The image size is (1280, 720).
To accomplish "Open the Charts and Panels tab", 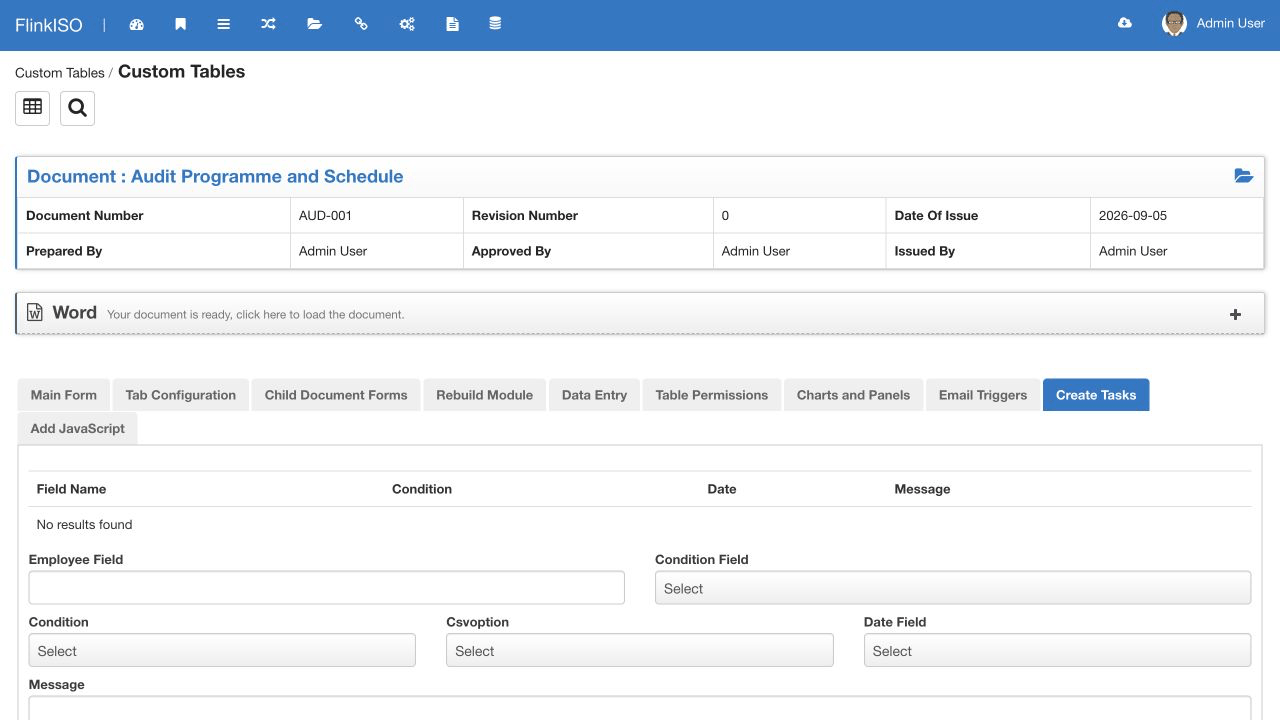I will 853,395.
